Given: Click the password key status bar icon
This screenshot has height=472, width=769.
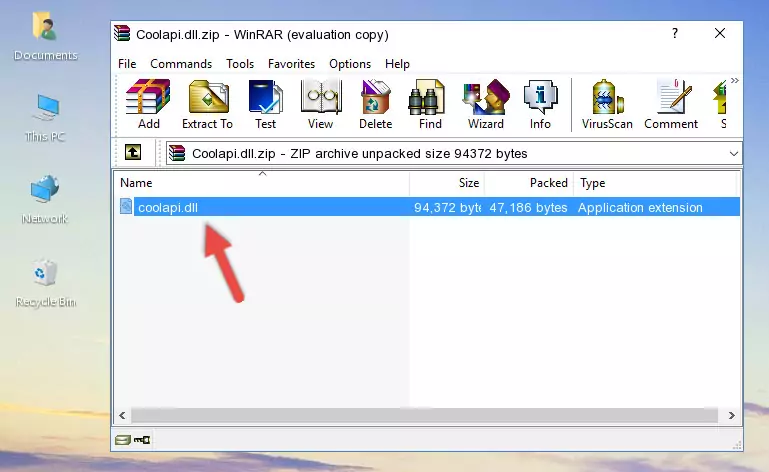Looking at the screenshot, I should tap(142, 440).
